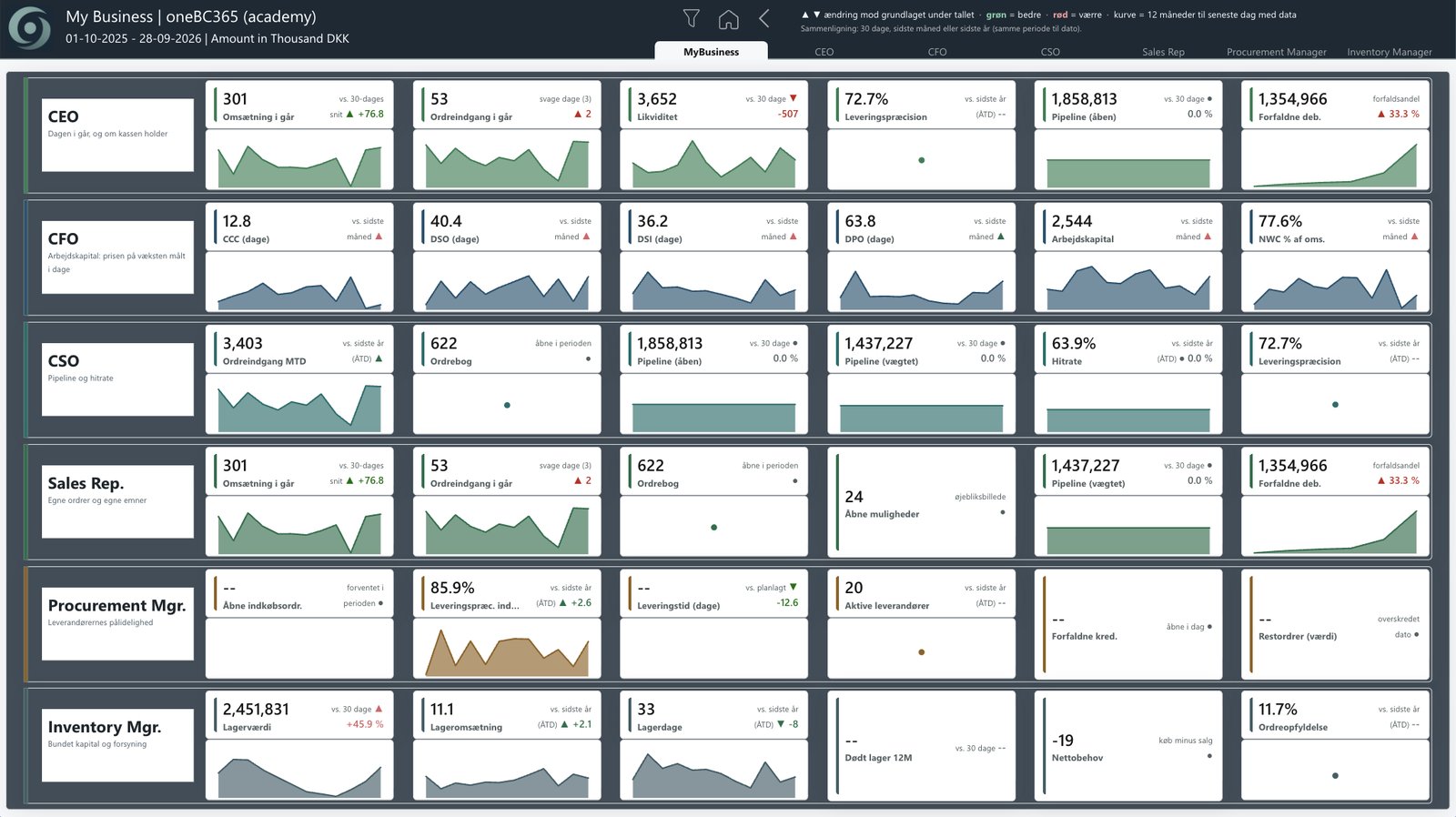Click the Arbejdskapital 2,544 value
1456x817 pixels.
point(1072,221)
